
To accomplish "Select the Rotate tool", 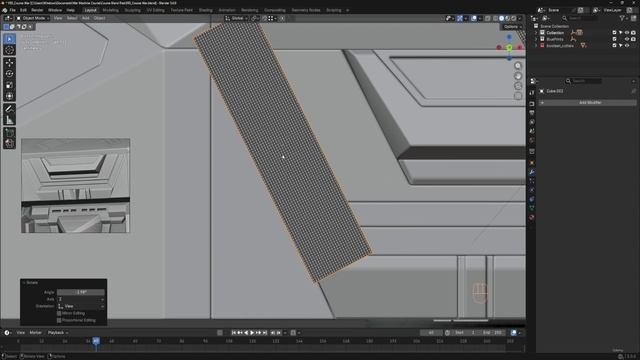I will (9, 74).
